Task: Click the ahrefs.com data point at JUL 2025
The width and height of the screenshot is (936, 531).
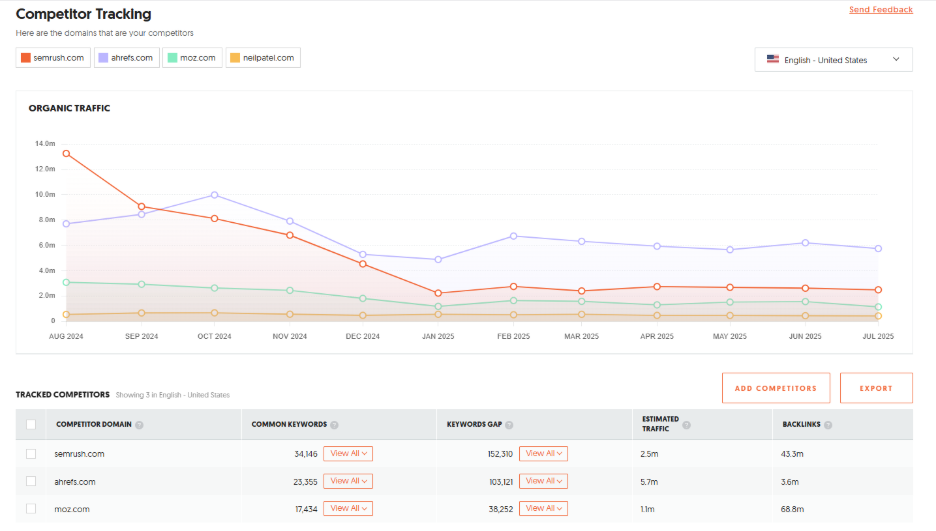Action: pyautogui.click(x=878, y=249)
